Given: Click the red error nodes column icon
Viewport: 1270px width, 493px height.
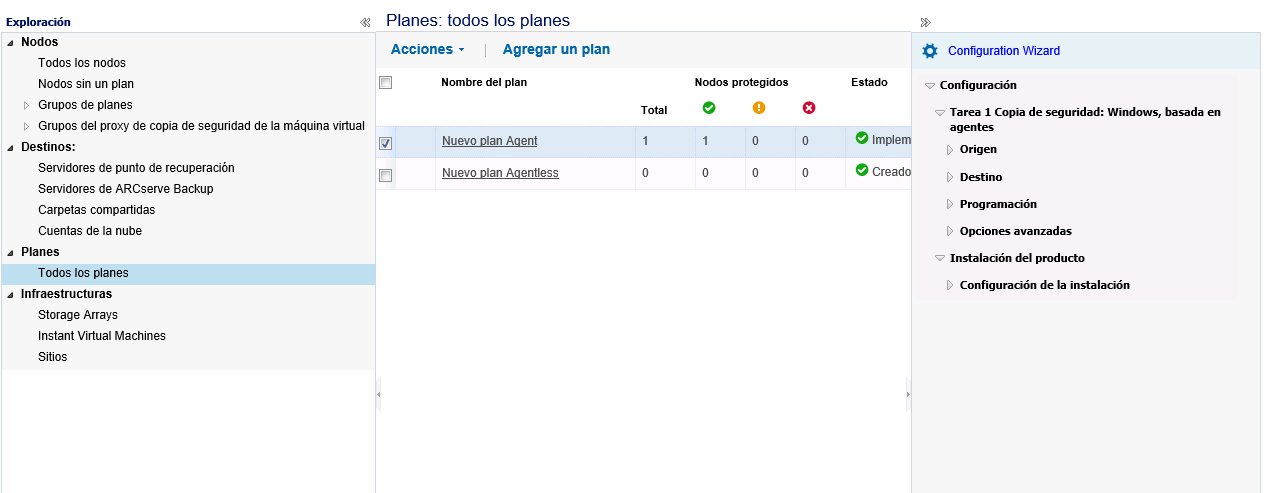Looking at the screenshot, I should pos(809,108).
